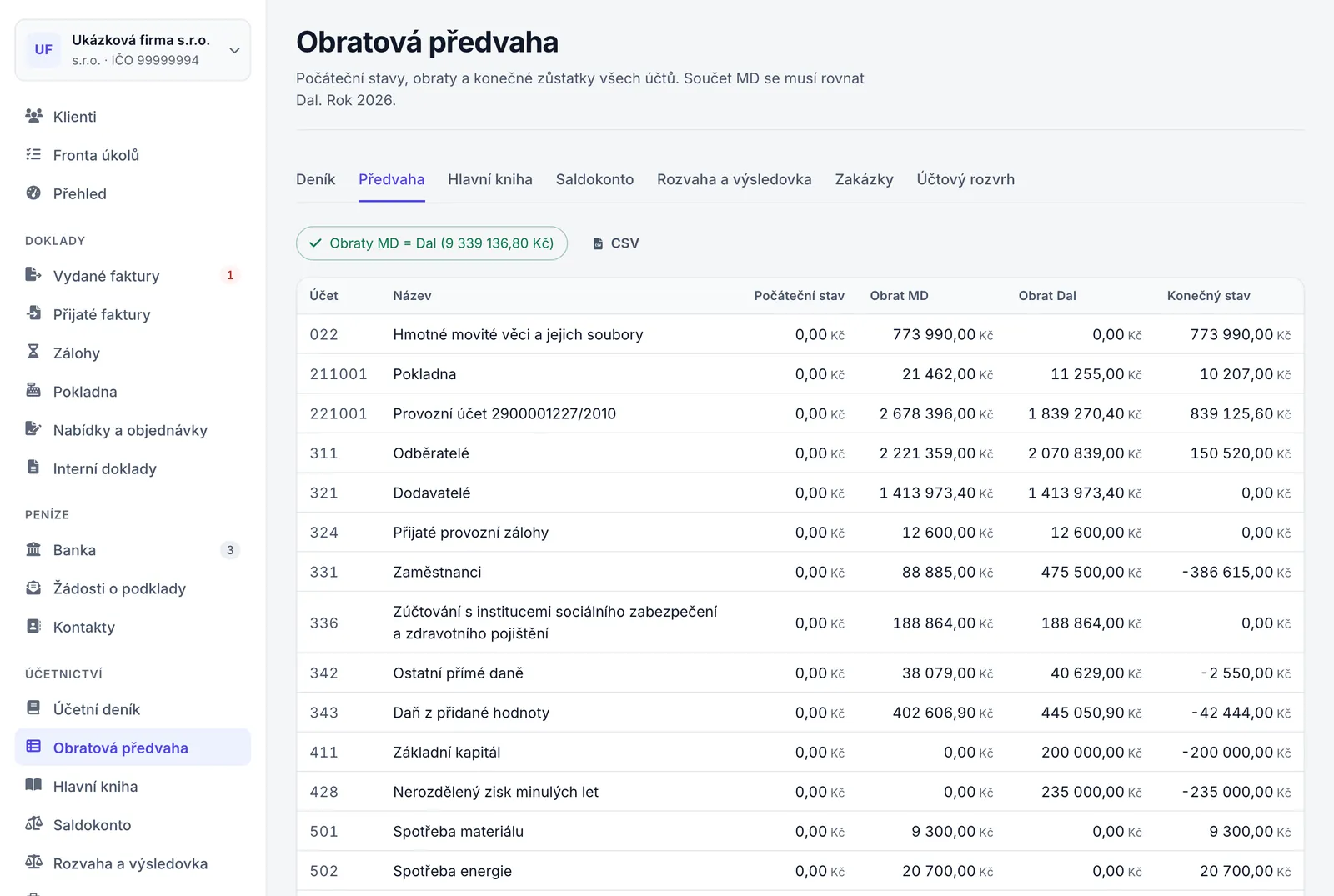Click Přijaté provozní zálohy row

point(800,533)
